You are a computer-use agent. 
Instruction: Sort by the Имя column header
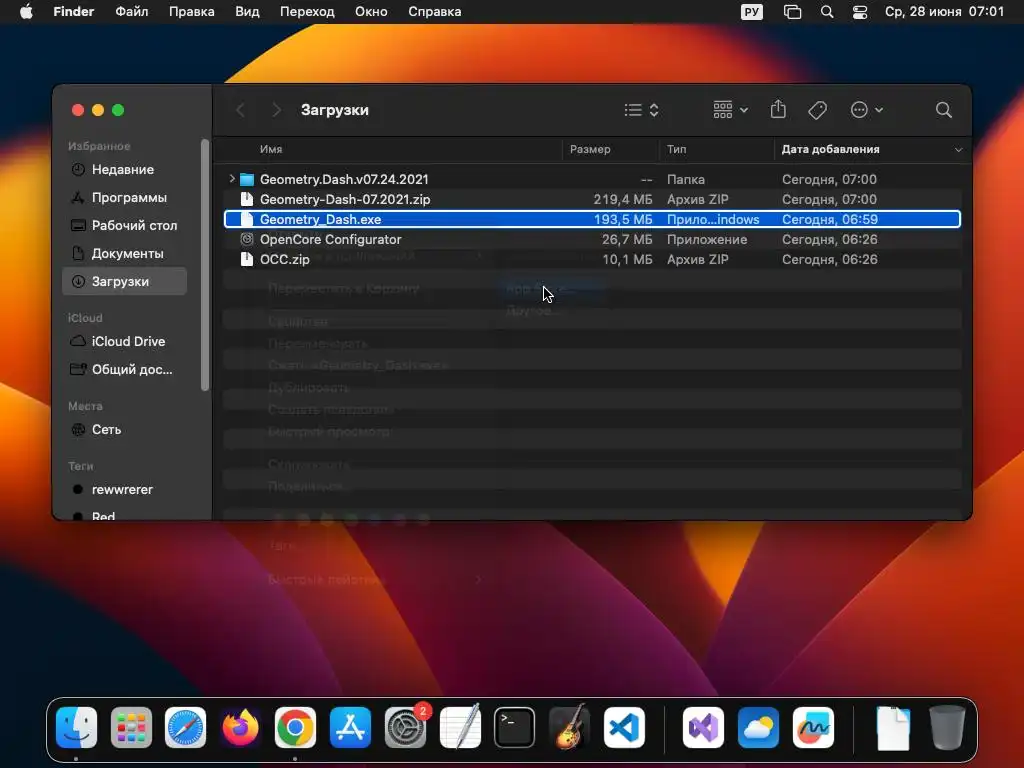coord(271,149)
